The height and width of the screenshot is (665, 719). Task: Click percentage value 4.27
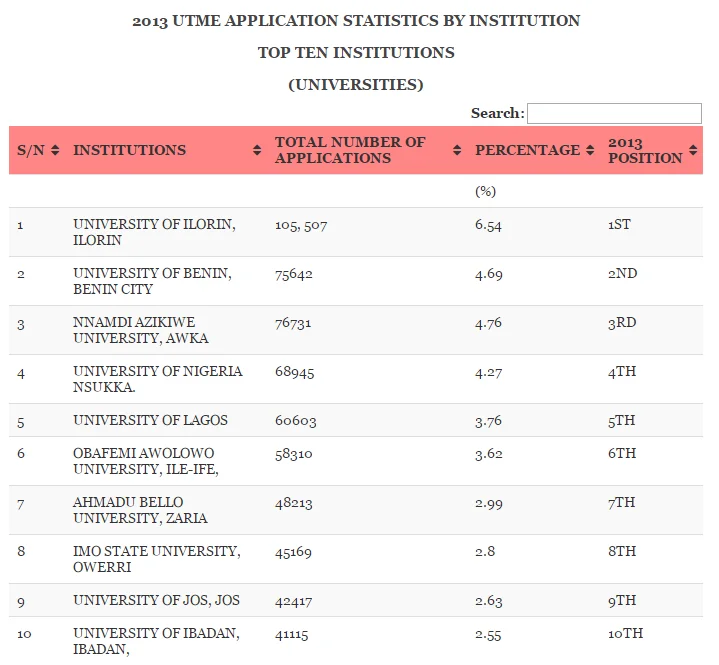pos(488,372)
